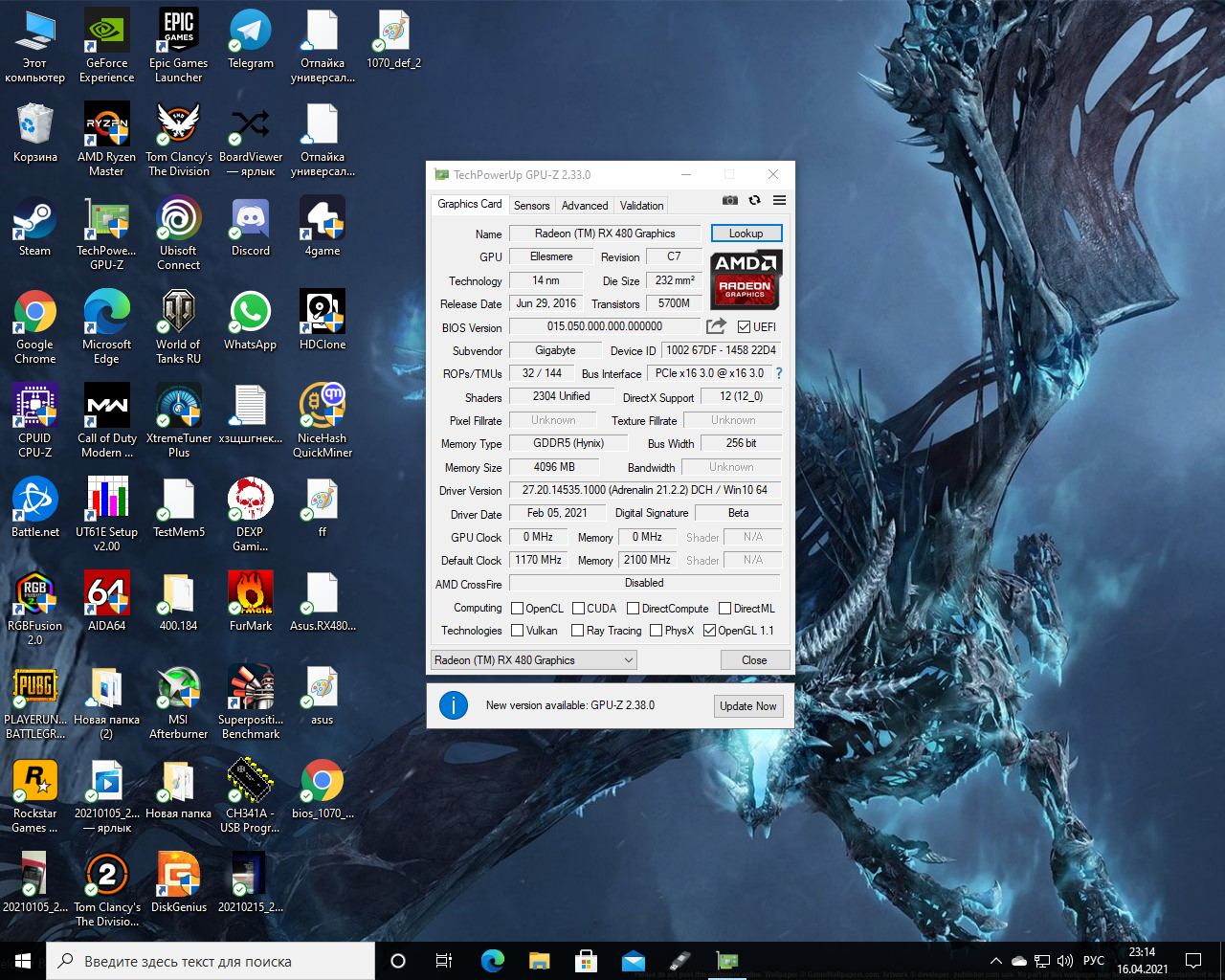Select the Google Chrome desktop icon
The height and width of the screenshot is (980, 1225).
[x=34, y=328]
